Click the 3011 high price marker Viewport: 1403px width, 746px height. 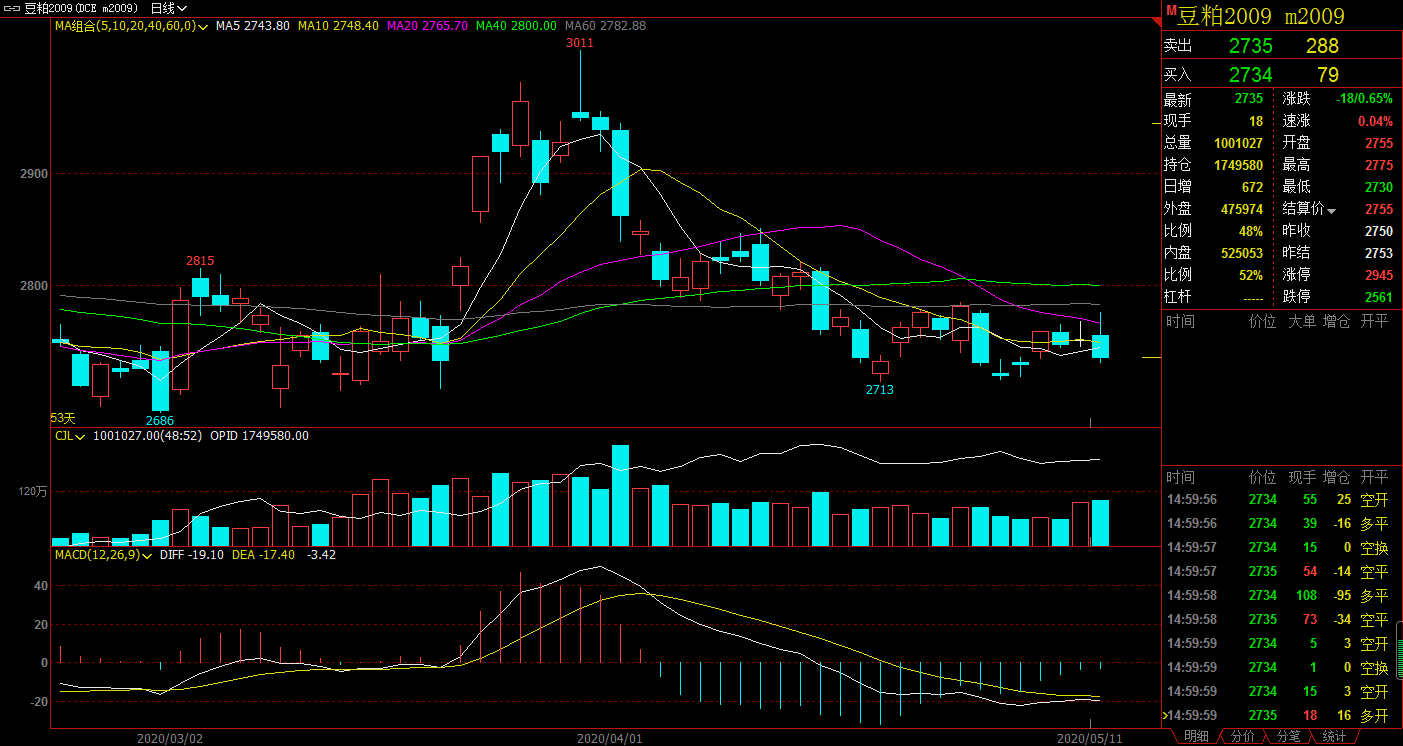579,43
